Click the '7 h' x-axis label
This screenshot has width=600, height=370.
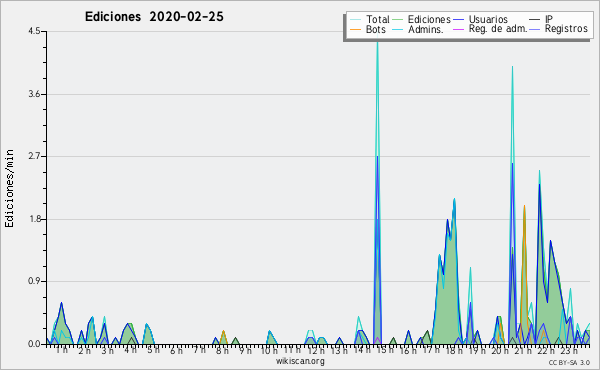click(x=199, y=350)
